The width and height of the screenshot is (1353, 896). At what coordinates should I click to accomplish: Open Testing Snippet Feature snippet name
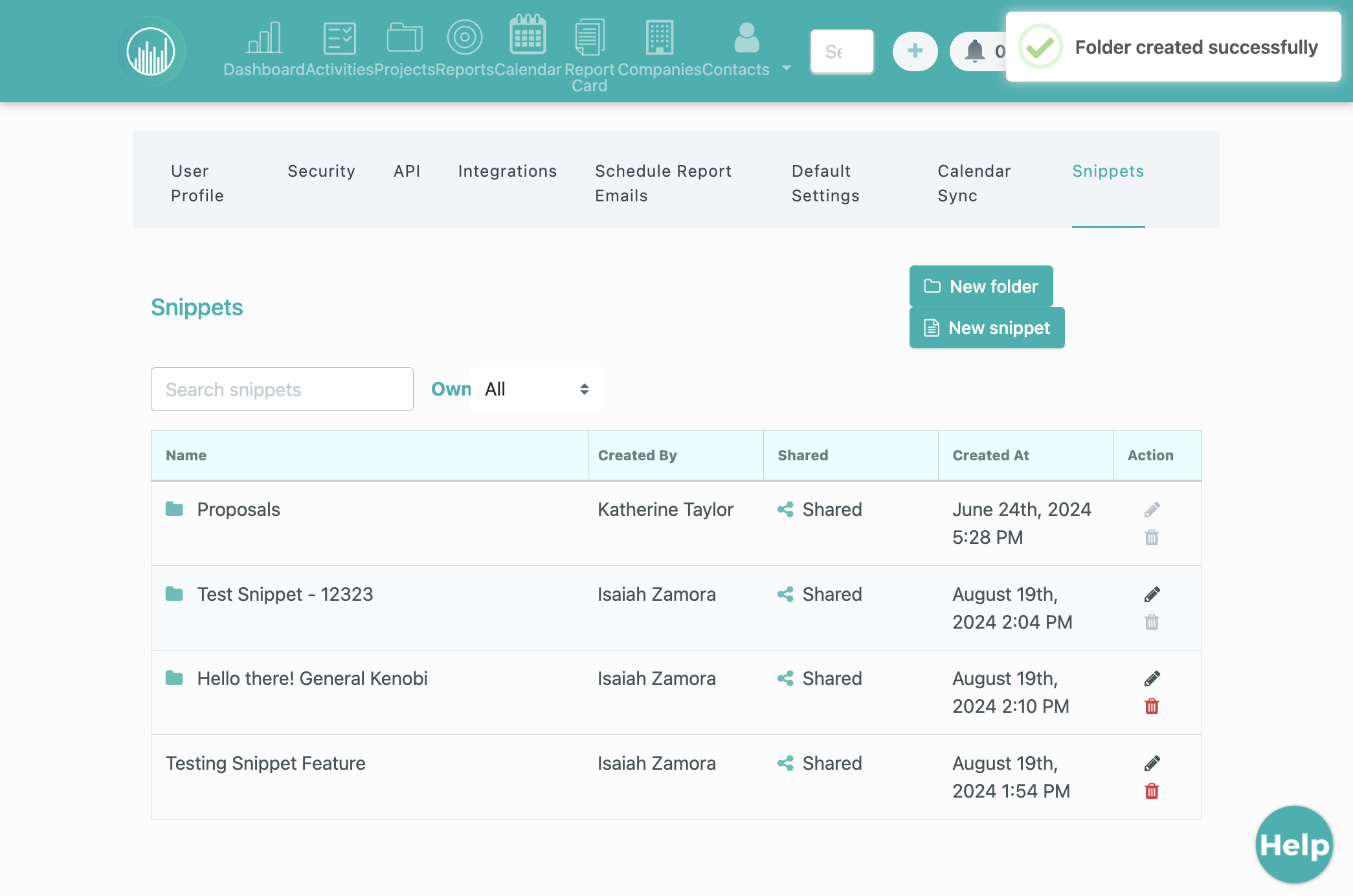click(265, 763)
